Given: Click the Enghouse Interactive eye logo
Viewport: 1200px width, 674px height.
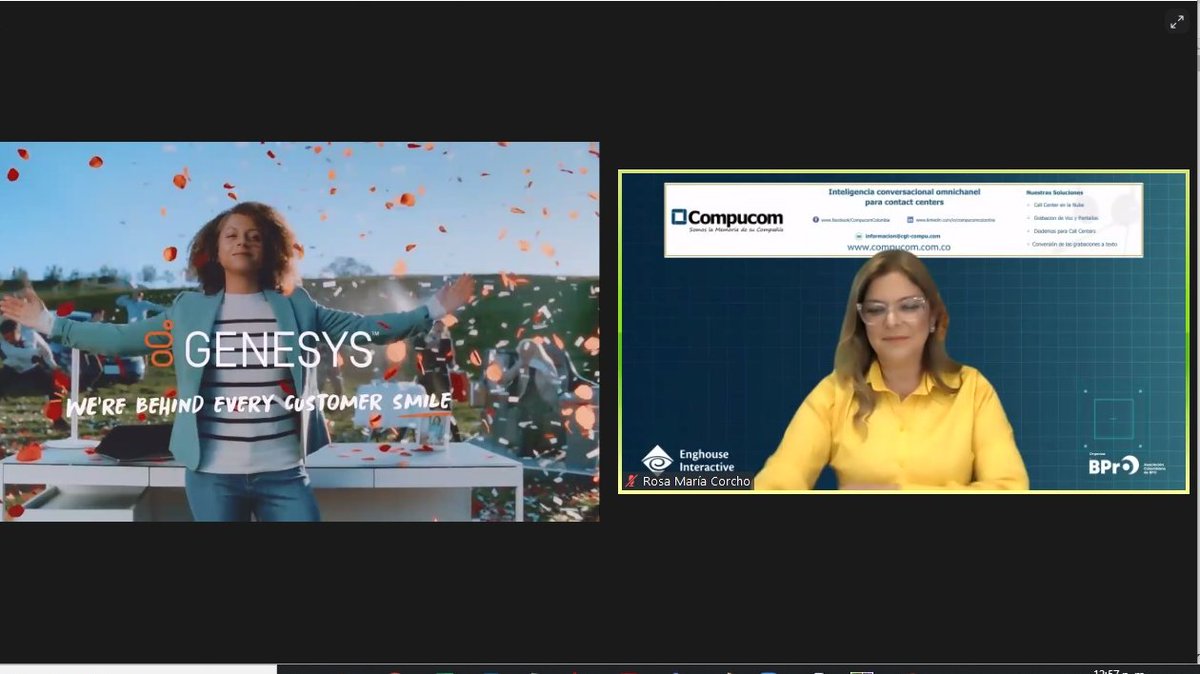Looking at the screenshot, I should click(659, 459).
